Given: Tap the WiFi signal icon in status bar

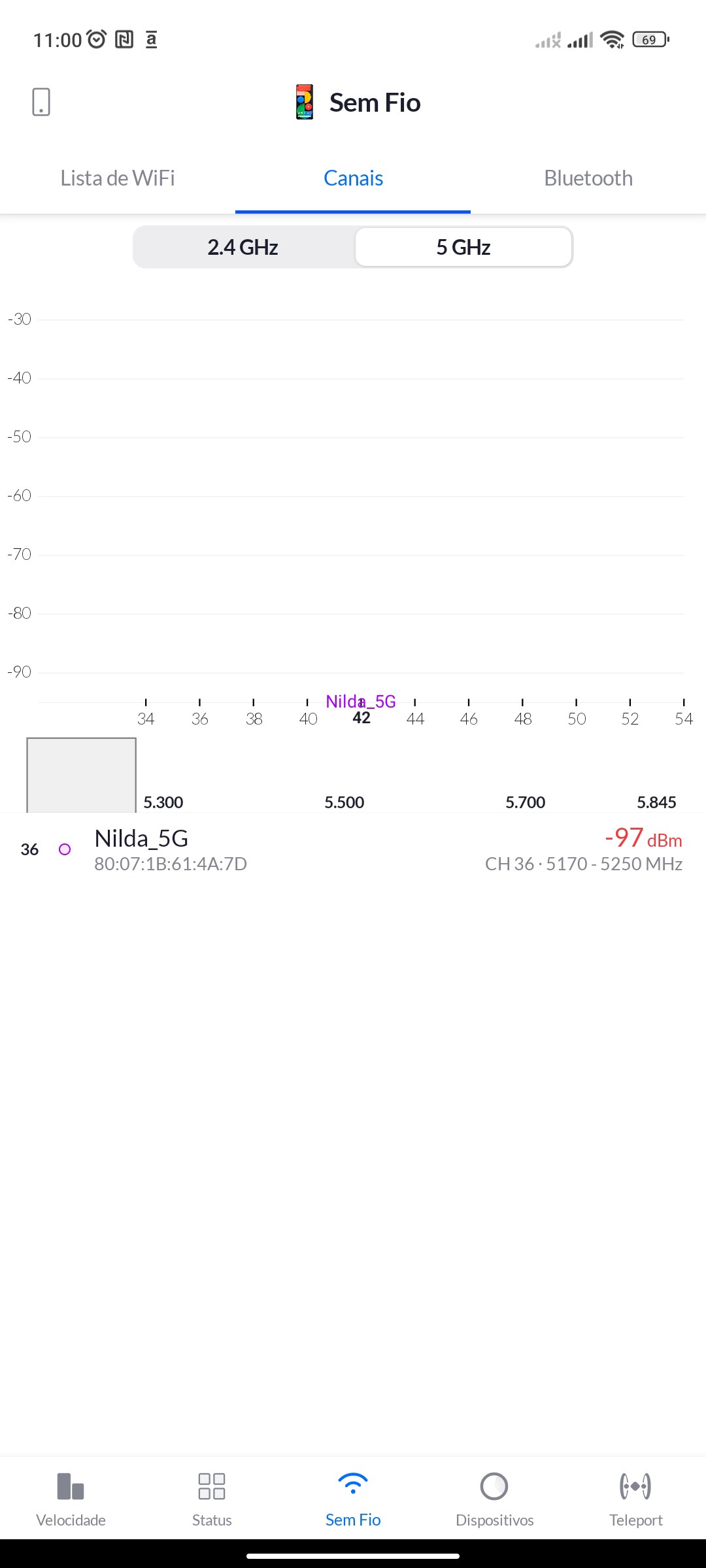Looking at the screenshot, I should point(612,40).
